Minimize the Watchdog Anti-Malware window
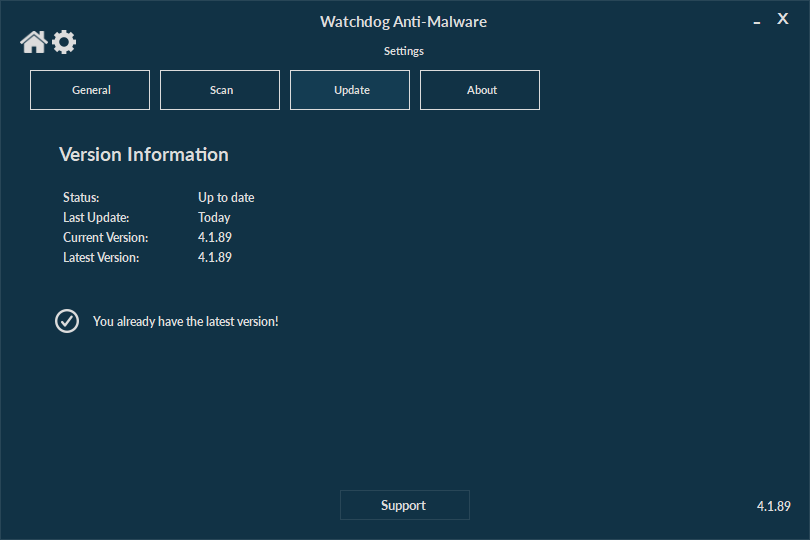The width and height of the screenshot is (810, 540). [x=757, y=21]
